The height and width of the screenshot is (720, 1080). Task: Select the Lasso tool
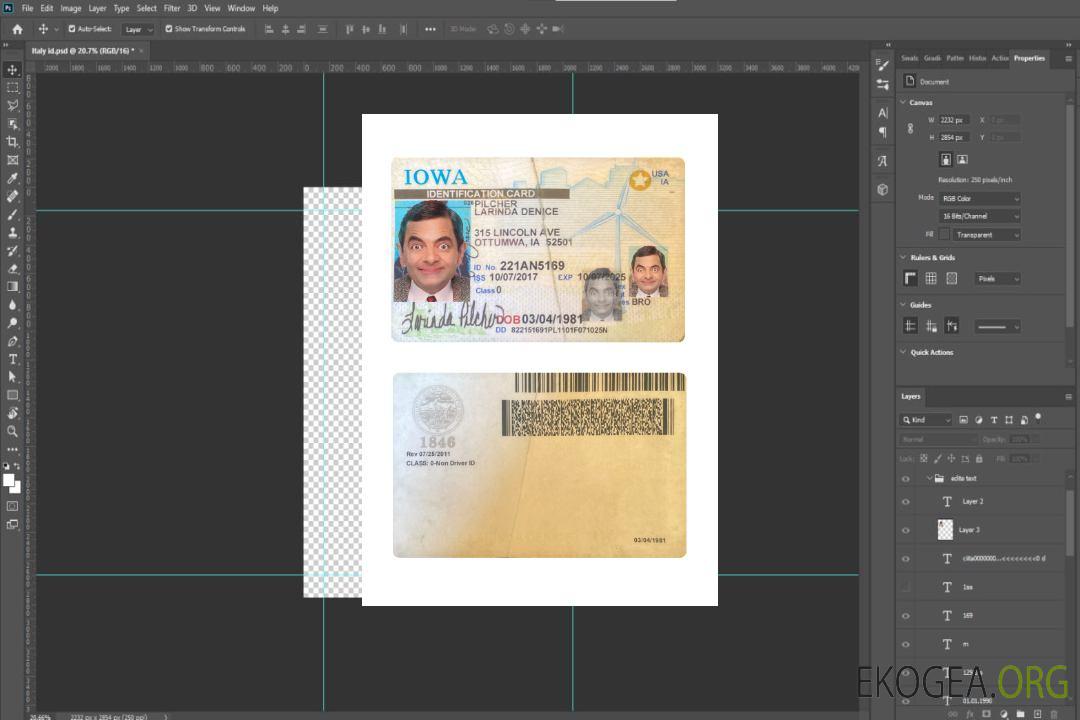point(13,105)
